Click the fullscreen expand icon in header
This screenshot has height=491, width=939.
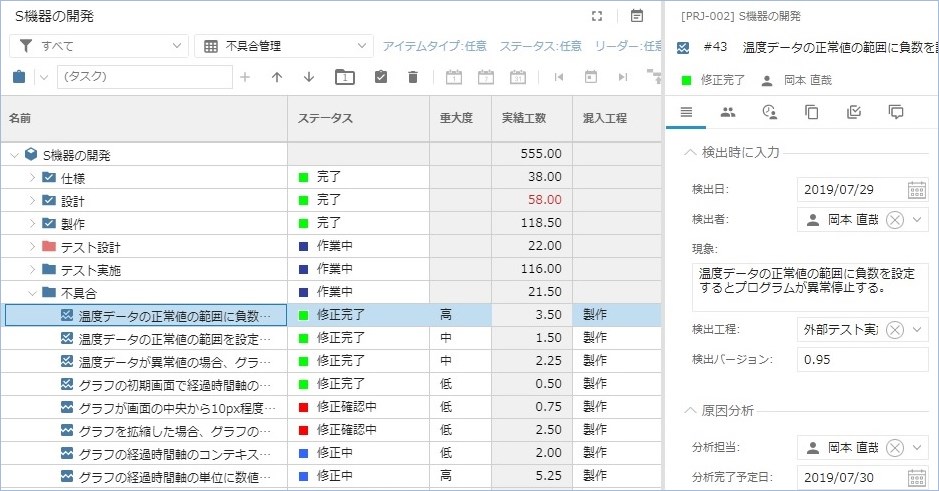pyautogui.click(x=597, y=16)
